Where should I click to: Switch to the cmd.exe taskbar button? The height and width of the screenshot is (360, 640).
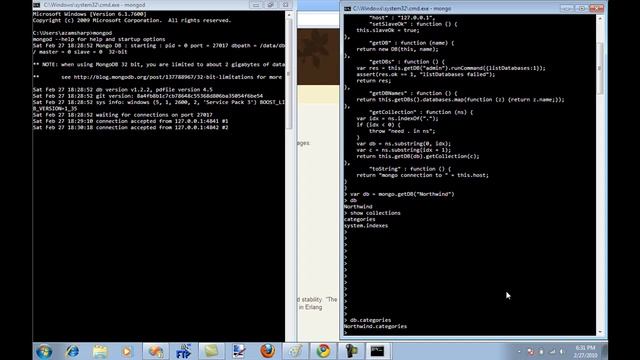pyautogui.click(x=378, y=351)
